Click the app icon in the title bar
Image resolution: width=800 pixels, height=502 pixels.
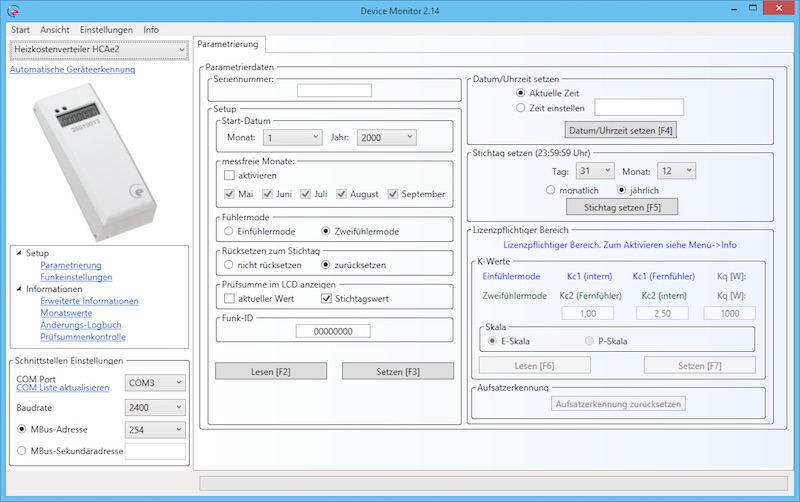(x=12, y=10)
